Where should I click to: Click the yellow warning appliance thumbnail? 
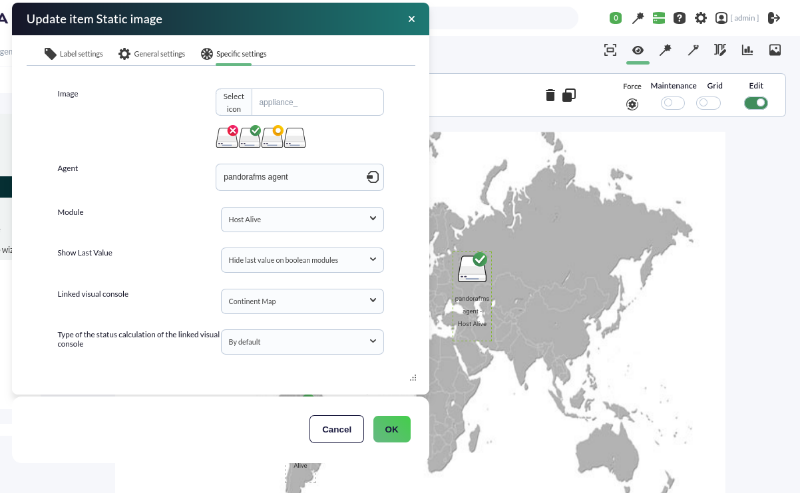272,137
